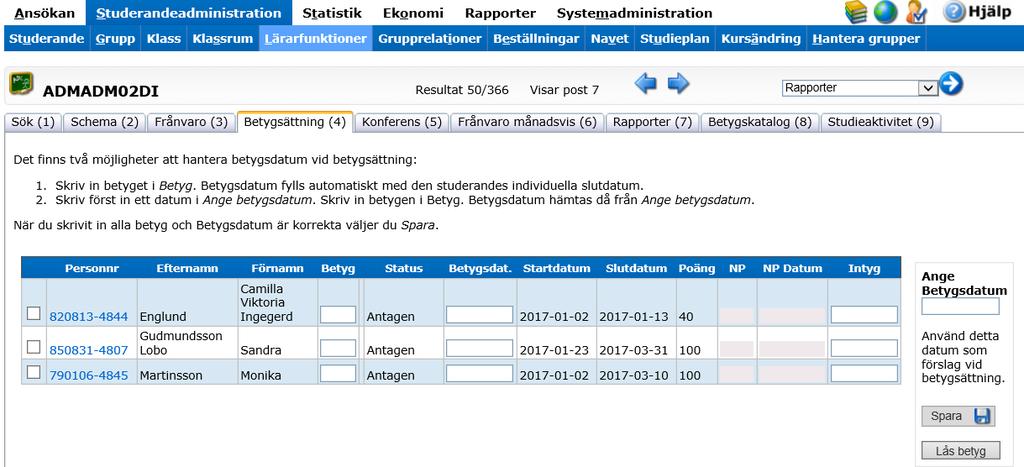Click Betygsdat. field for Sandra's row

pos(480,348)
